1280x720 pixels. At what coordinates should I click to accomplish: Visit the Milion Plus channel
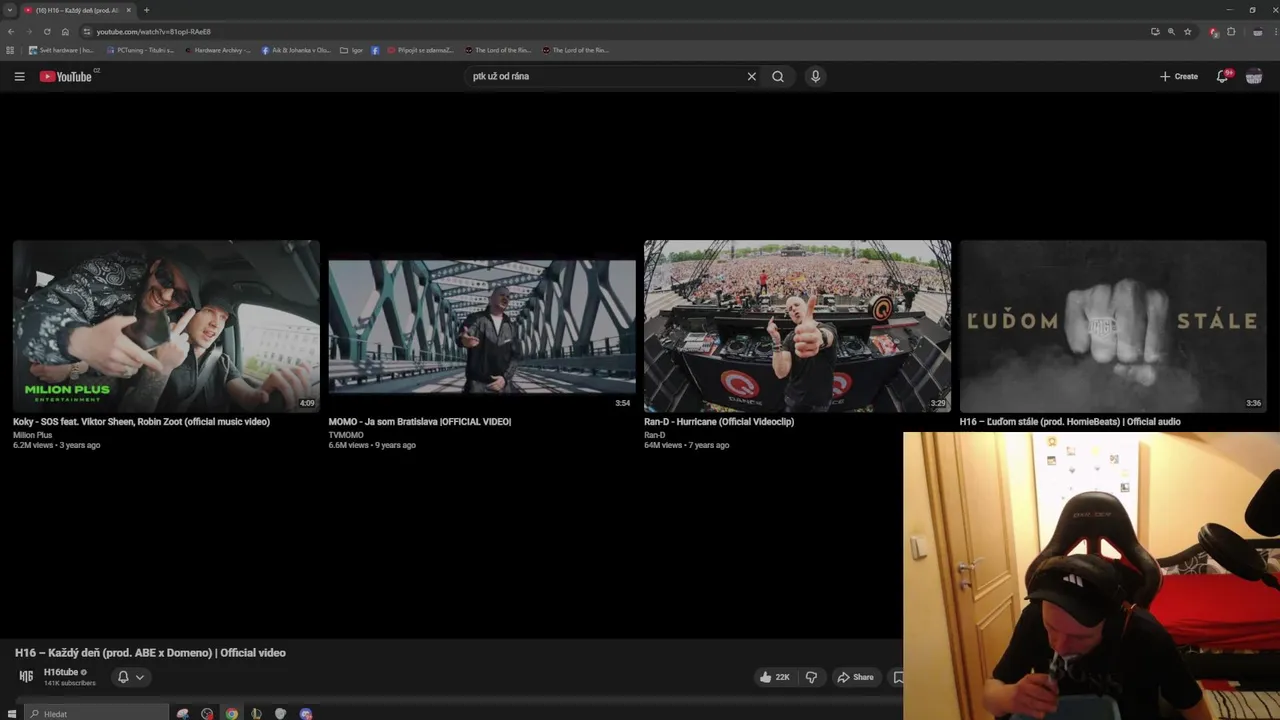click(32, 435)
